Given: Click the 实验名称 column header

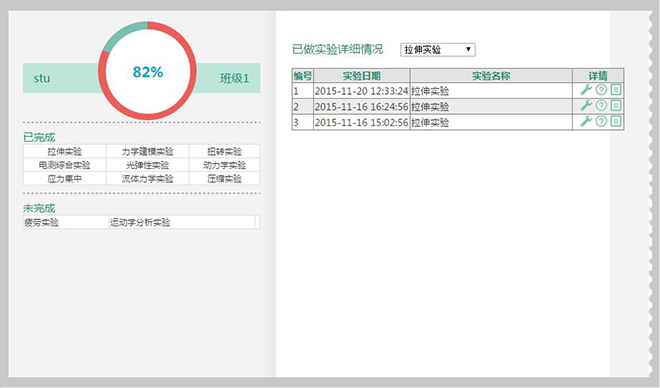Looking at the screenshot, I should pyautogui.click(x=491, y=76).
